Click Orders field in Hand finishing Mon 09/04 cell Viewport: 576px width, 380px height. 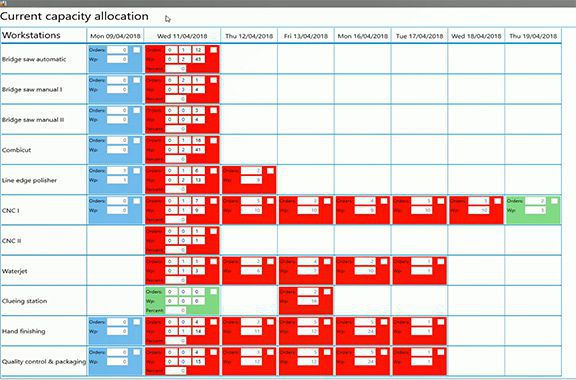[x=118, y=322]
